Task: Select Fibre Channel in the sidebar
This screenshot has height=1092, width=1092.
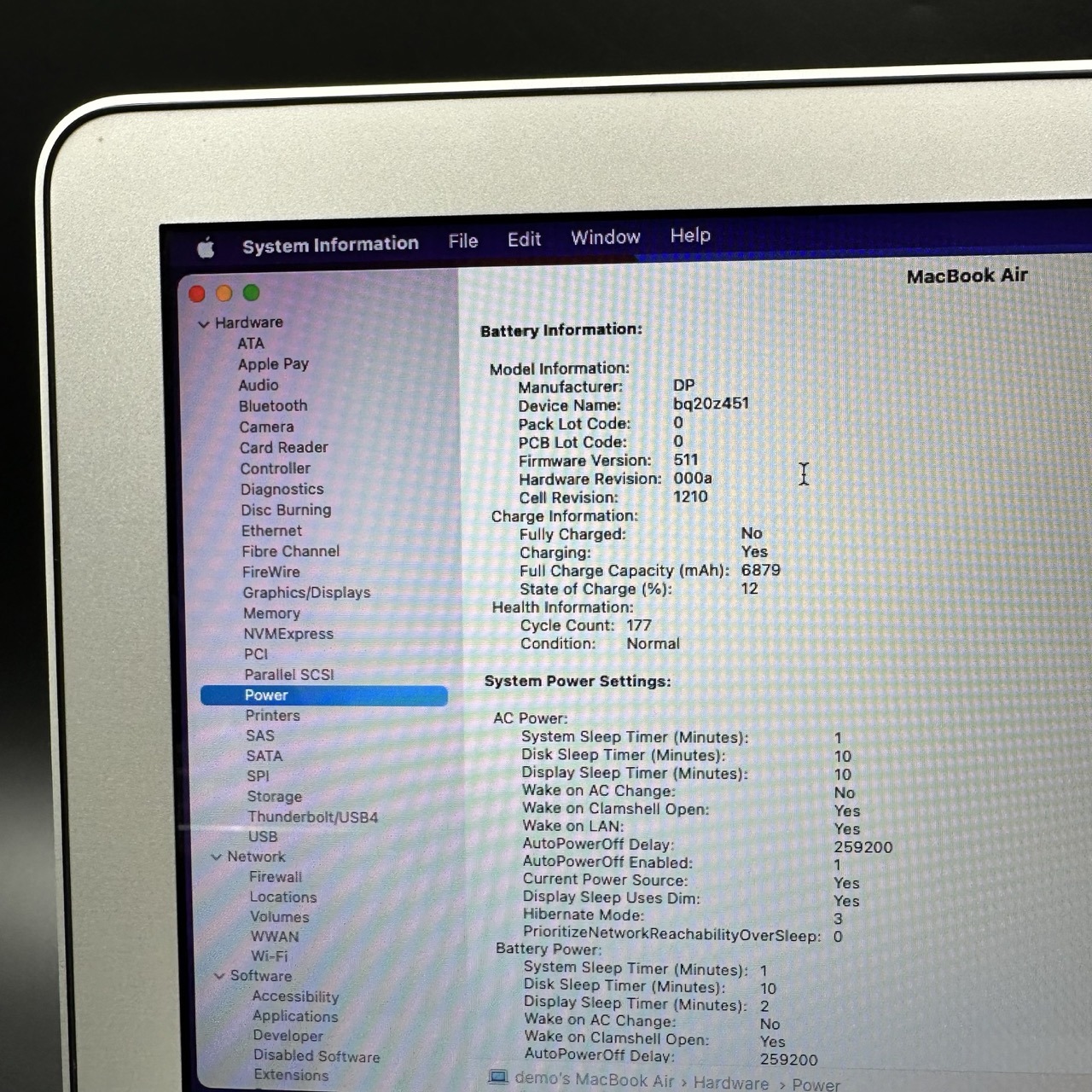Action: click(290, 552)
